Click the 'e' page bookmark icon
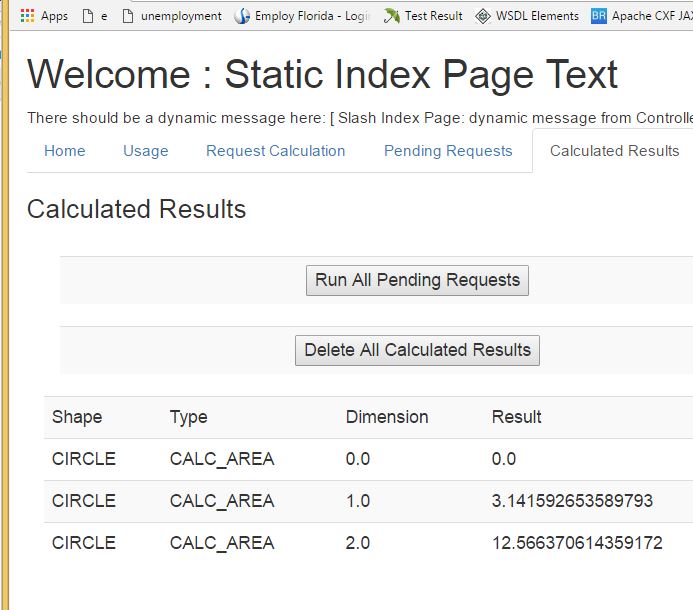 (x=88, y=16)
